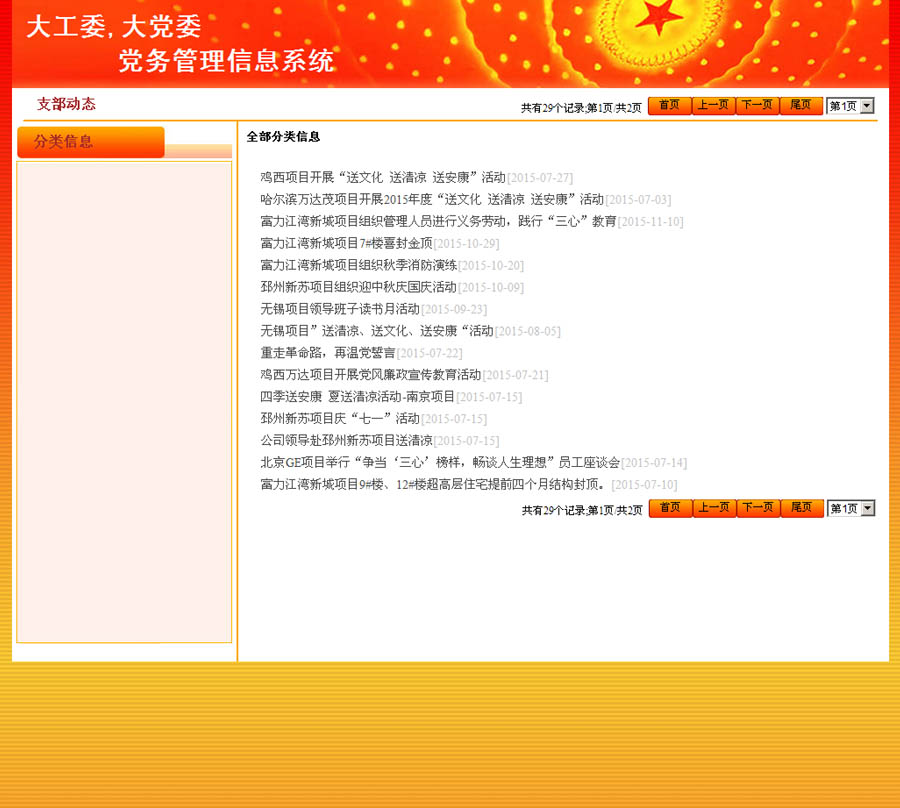Open the top 第1页 page dropdown

[x=851, y=106]
